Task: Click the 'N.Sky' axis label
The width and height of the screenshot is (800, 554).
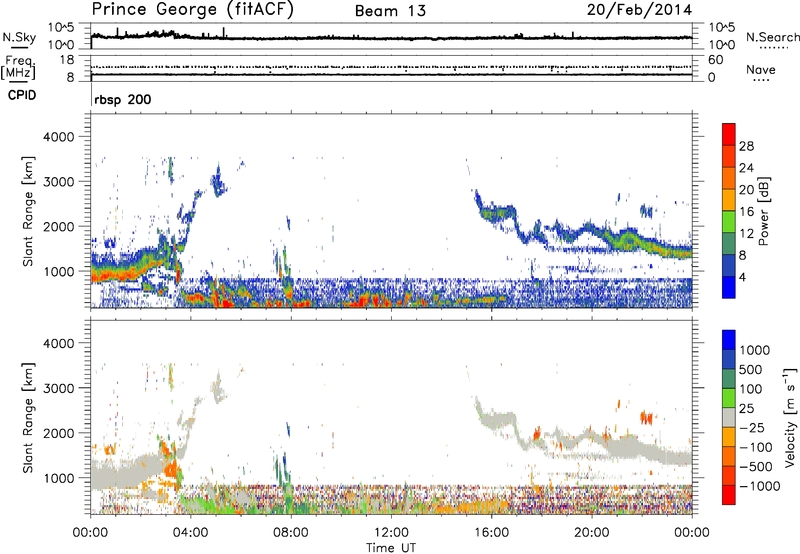Action: 19,37
